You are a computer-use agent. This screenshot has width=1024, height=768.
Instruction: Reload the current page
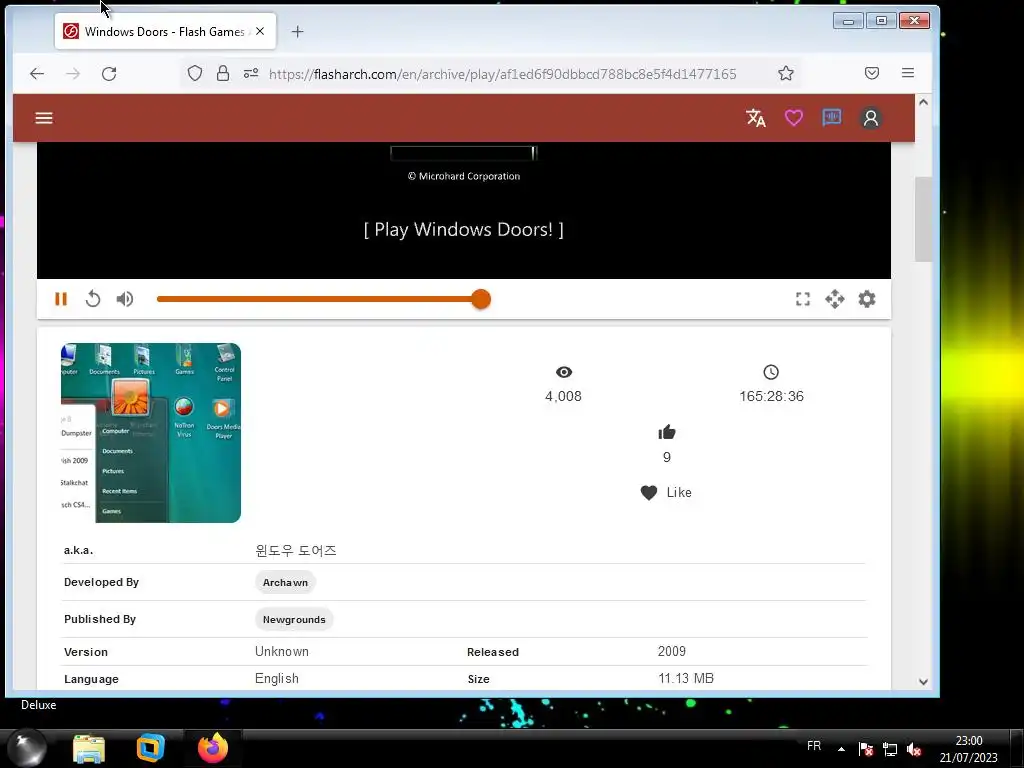coord(109,74)
